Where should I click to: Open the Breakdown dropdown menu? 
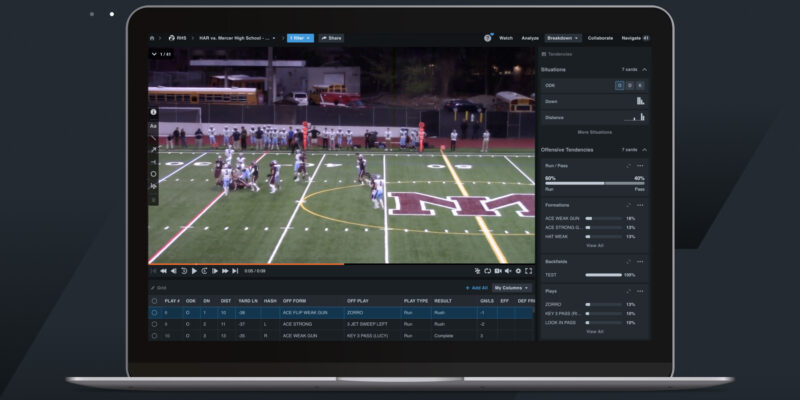point(563,38)
